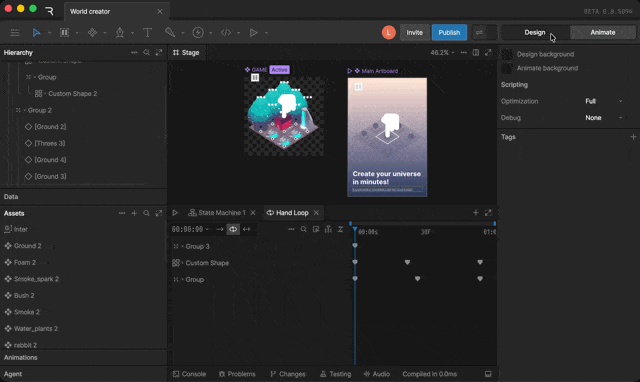This screenshot has height=382, width=640.
Task: Select the arrow Select tool
Action: 36,33
